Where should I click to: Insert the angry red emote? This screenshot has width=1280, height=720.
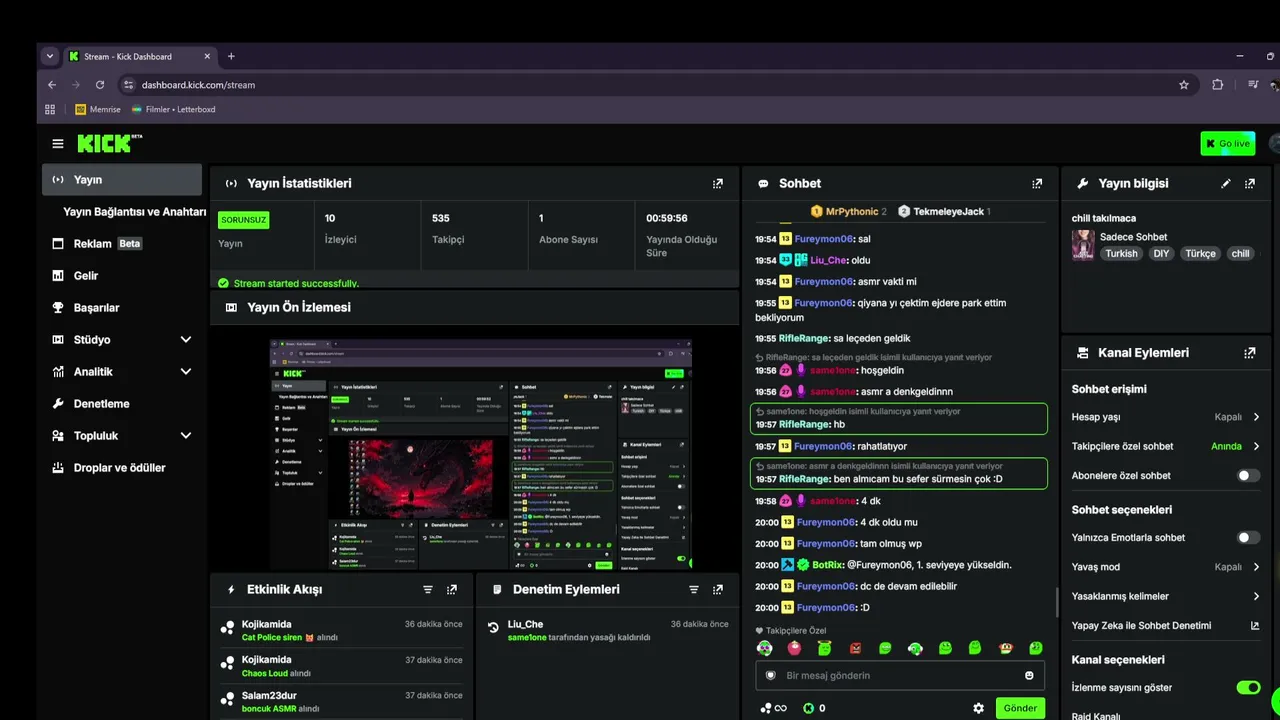(x=855, y=648)
